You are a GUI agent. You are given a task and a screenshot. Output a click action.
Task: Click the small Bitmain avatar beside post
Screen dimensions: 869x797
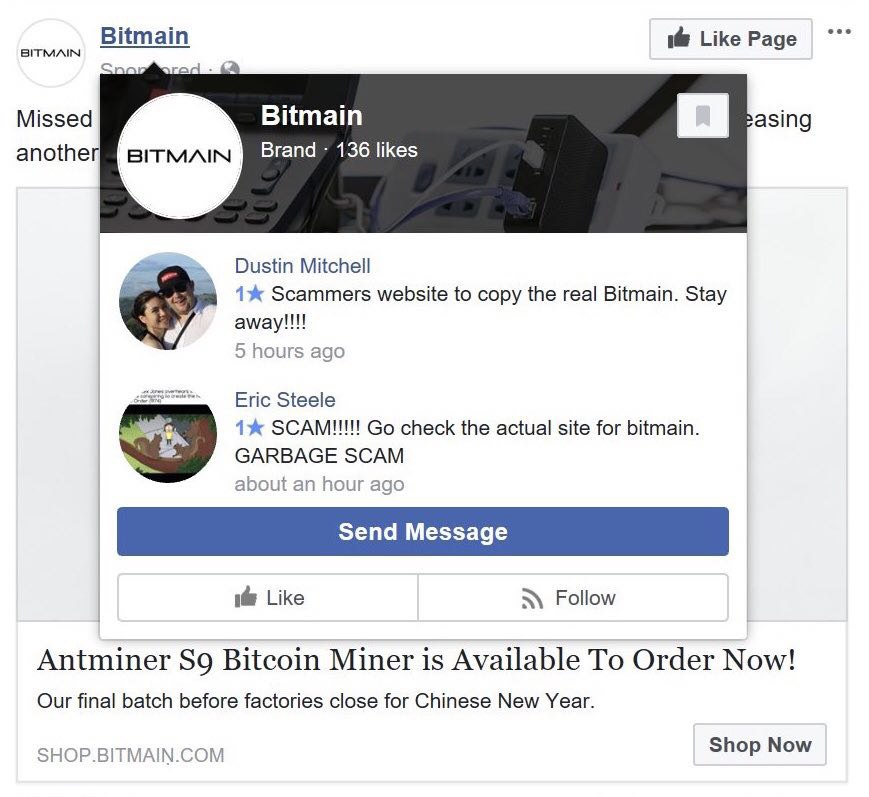50,53
